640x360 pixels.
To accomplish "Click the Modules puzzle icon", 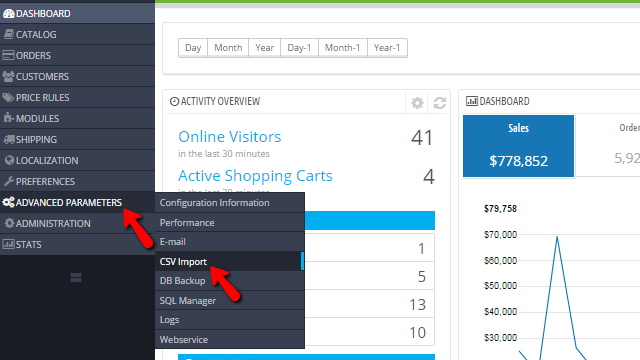I will [9, 118].
